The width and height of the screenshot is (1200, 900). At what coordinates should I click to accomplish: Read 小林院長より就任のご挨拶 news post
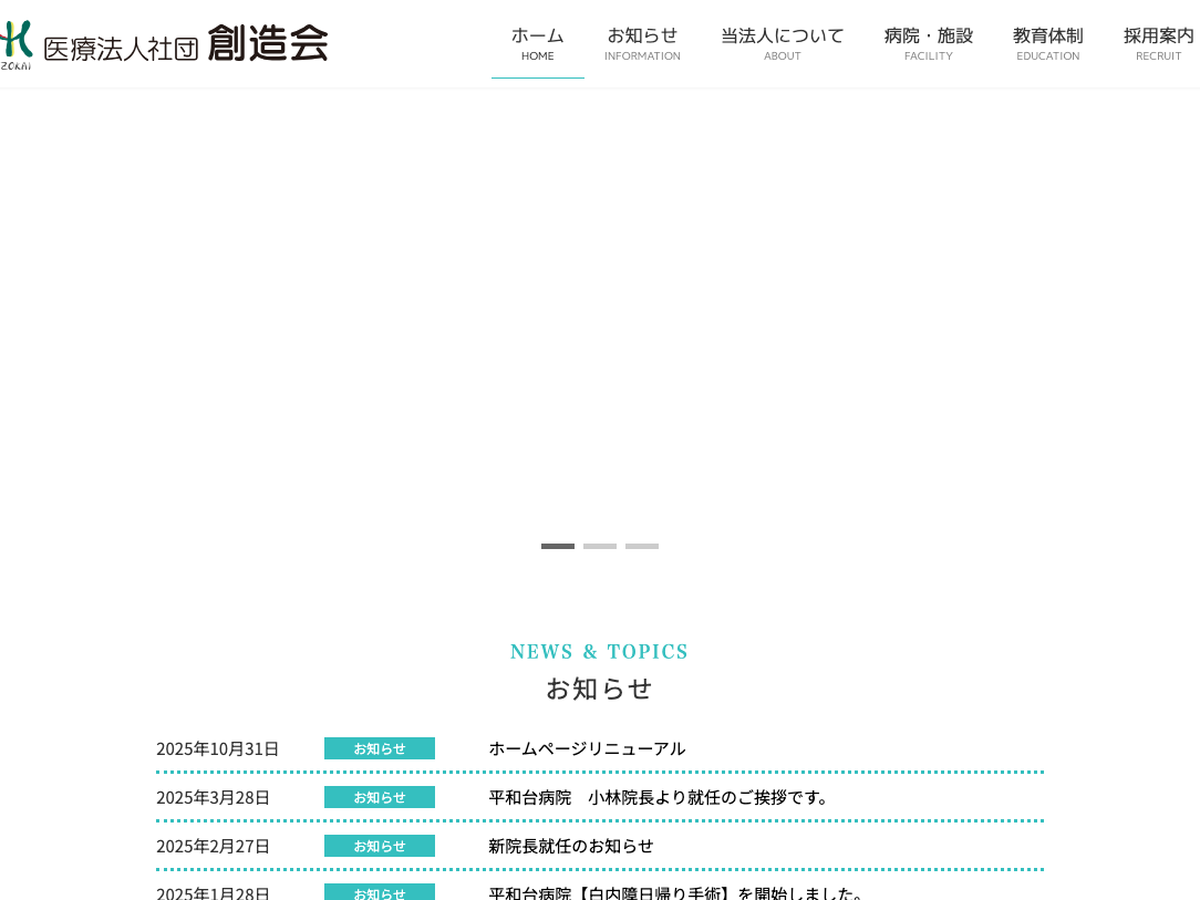(660, 797)
